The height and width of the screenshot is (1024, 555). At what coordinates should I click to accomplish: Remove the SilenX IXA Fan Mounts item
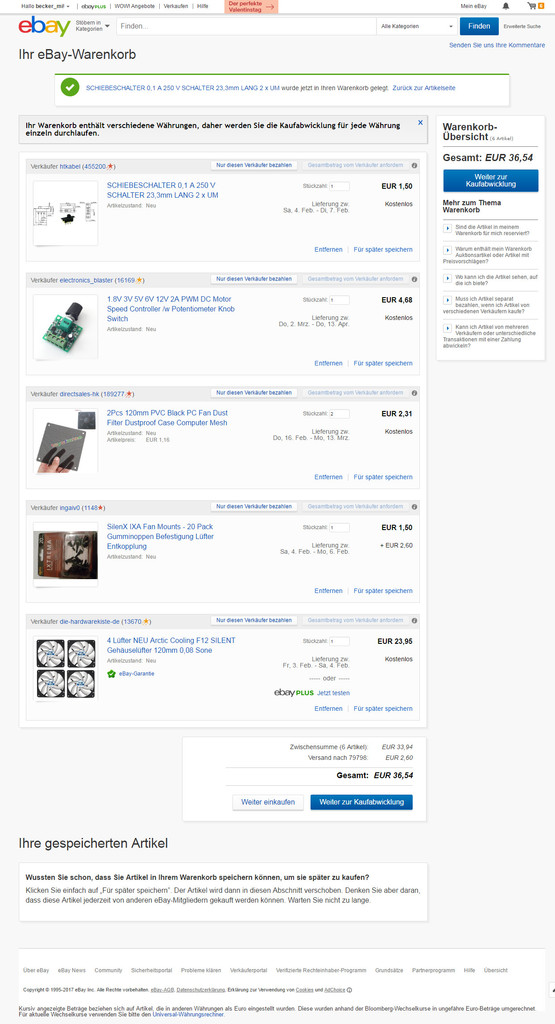[x=328, y=591]
